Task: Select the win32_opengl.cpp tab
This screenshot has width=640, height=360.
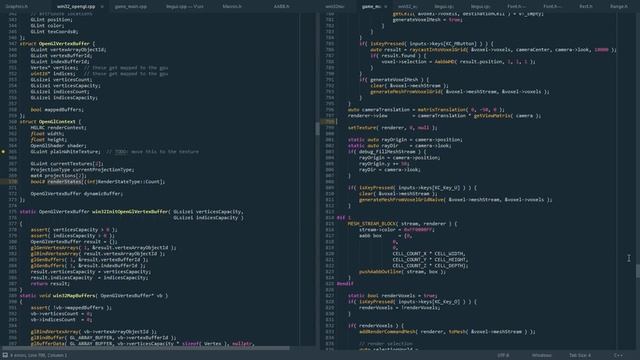Action: pyautogui.click(x=76, y=7)
